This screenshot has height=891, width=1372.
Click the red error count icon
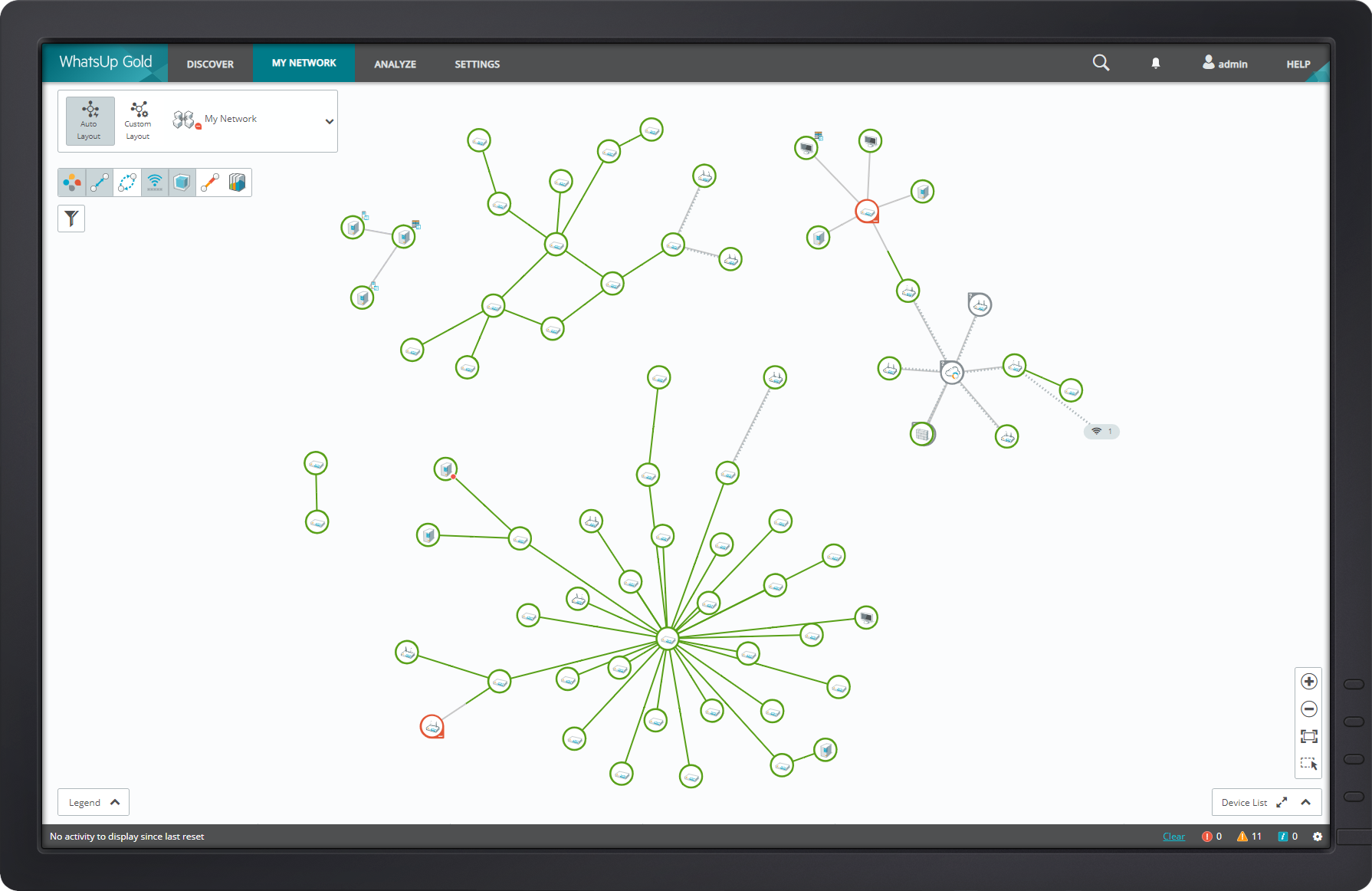pyautogui.click(x=1206, y=837)
